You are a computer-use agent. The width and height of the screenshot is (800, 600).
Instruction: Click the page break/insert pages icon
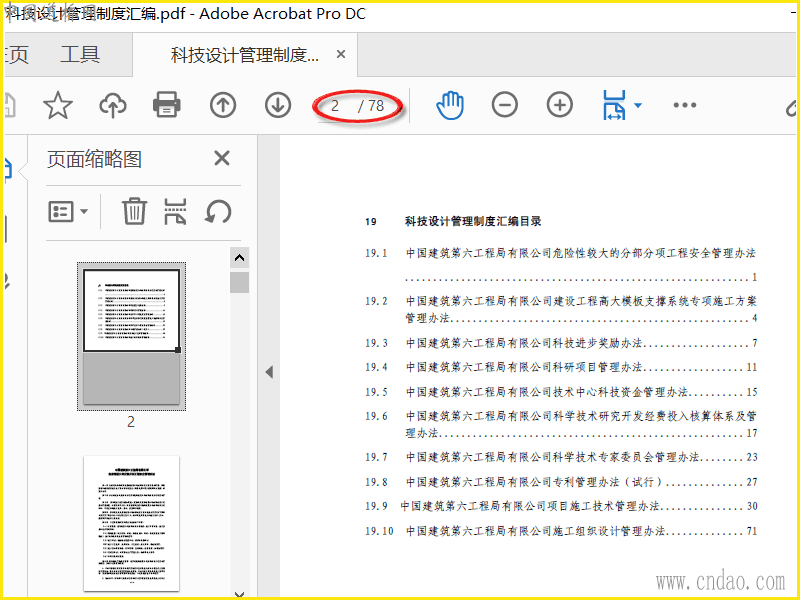click(175, 211)
